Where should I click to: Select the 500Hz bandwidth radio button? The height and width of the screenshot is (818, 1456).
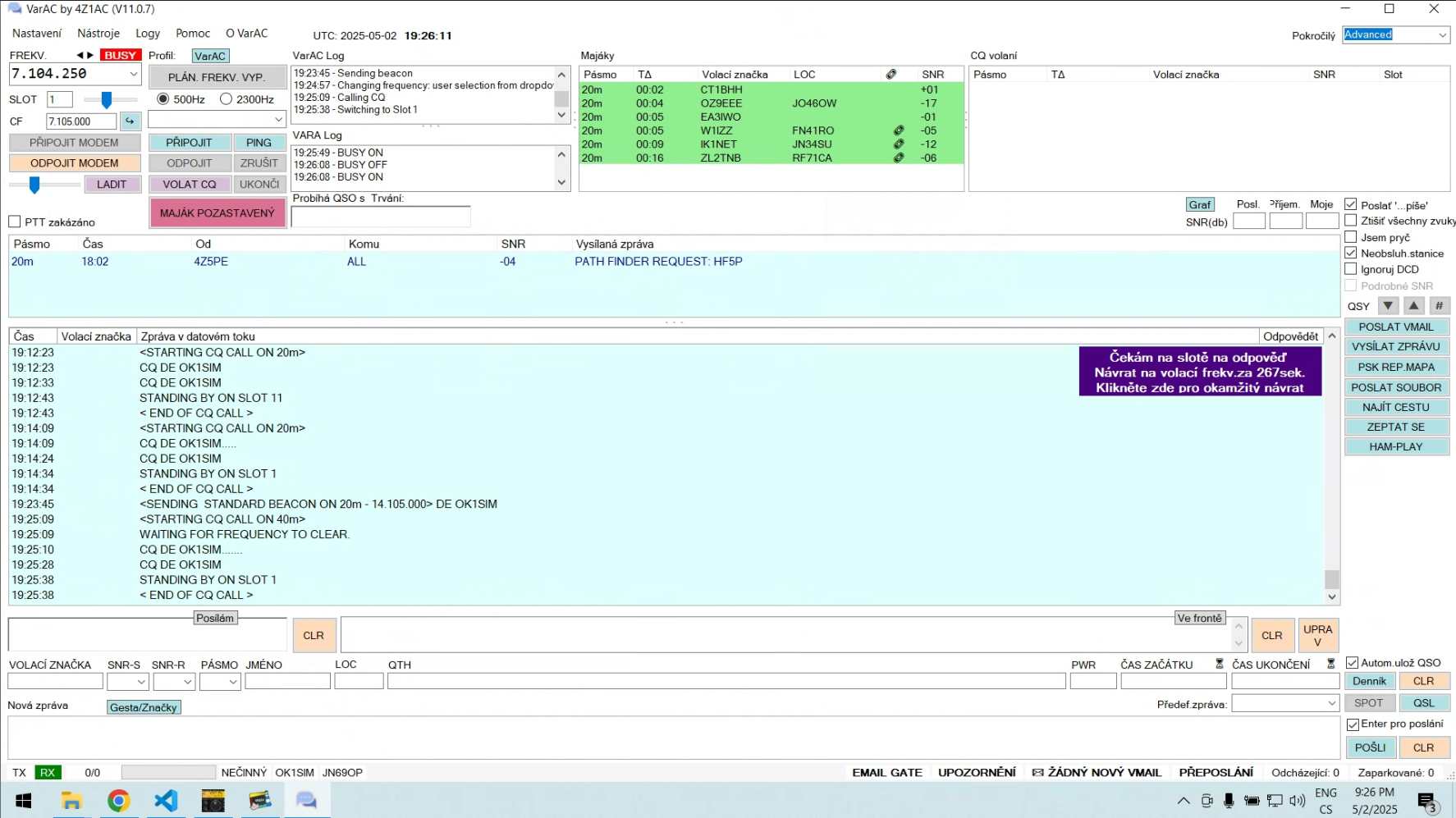[x=163, y=99]
